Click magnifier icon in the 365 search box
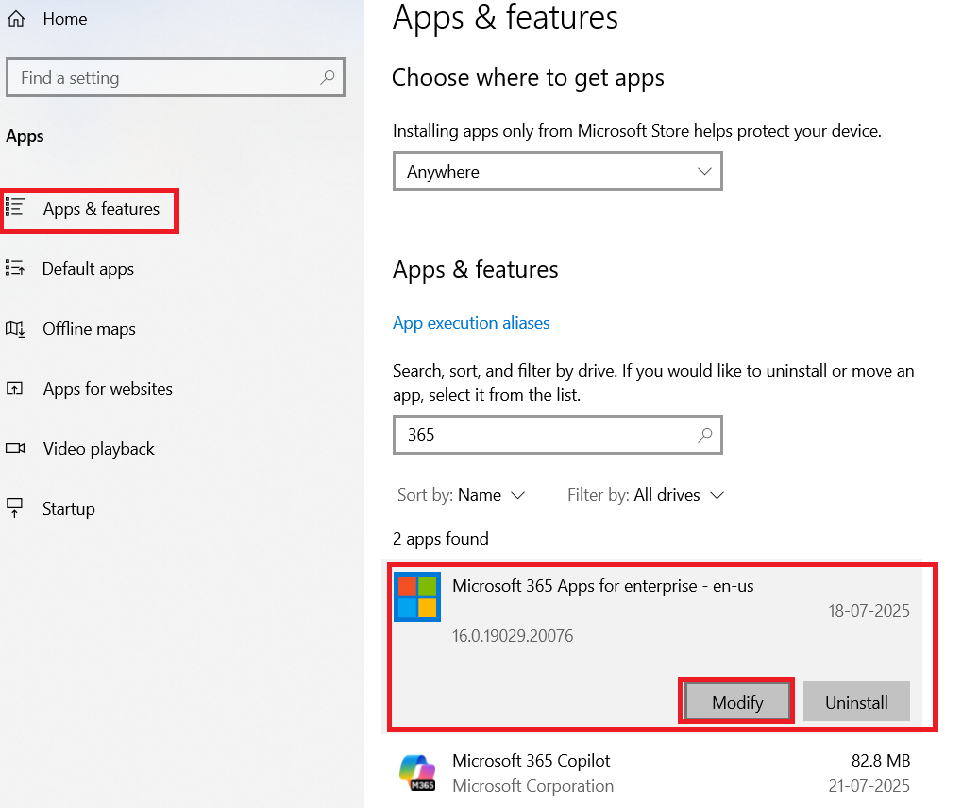The height and width of the screenshot is (808, 968). (x=705, y=435)
